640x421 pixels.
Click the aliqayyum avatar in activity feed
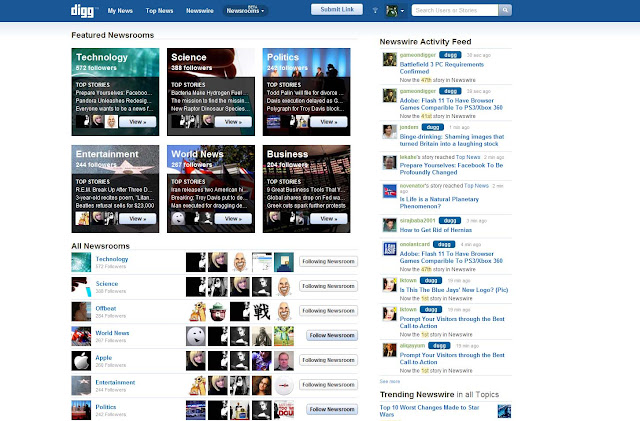coord(389,350)
